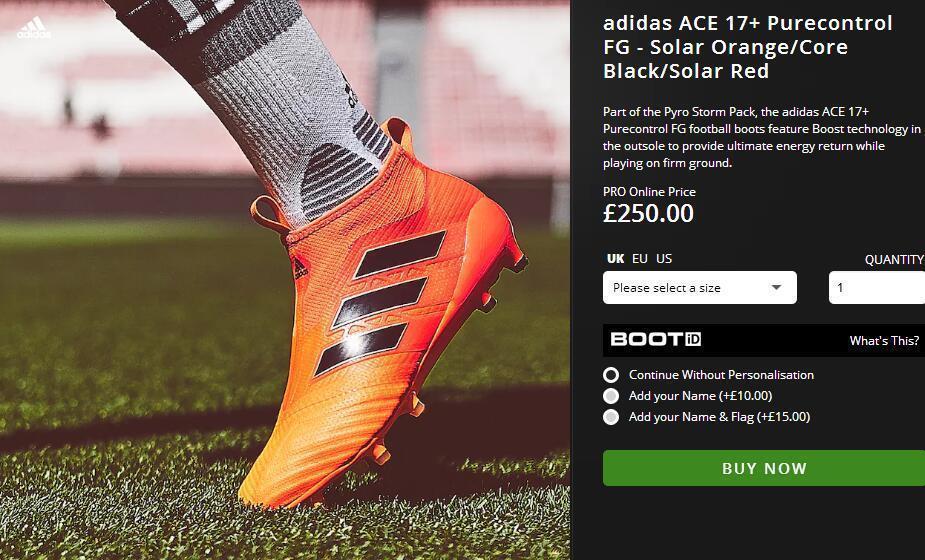The height and width of the screenshot is (560, 925).
Task: Focus the Quantity input field
Action: pos(876,288)
